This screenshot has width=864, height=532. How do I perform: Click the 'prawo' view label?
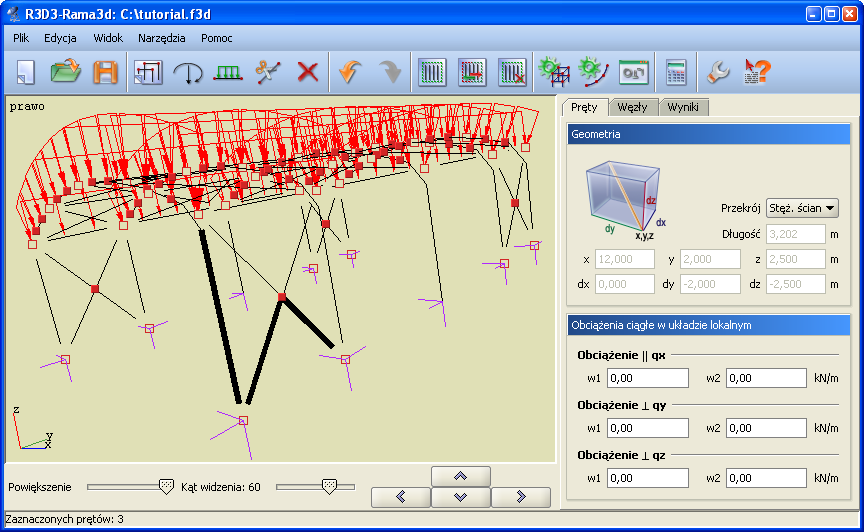point(27,106)
